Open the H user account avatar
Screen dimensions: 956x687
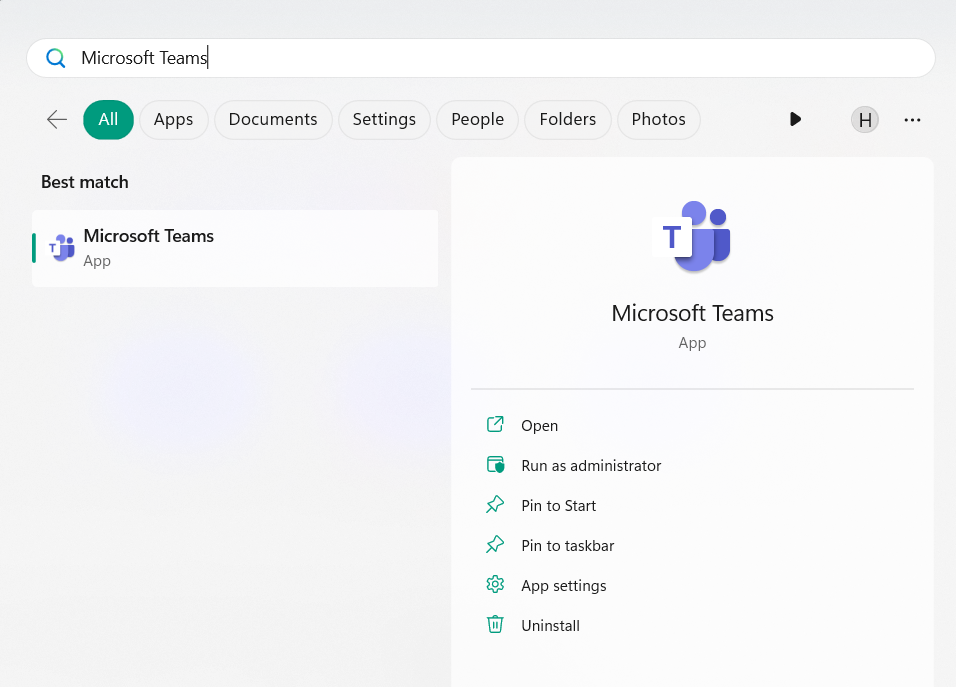point(865,120)
